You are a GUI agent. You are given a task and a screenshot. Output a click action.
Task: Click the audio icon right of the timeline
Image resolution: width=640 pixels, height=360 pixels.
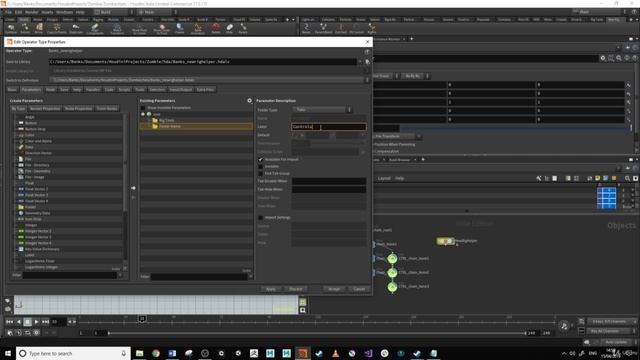564,325
